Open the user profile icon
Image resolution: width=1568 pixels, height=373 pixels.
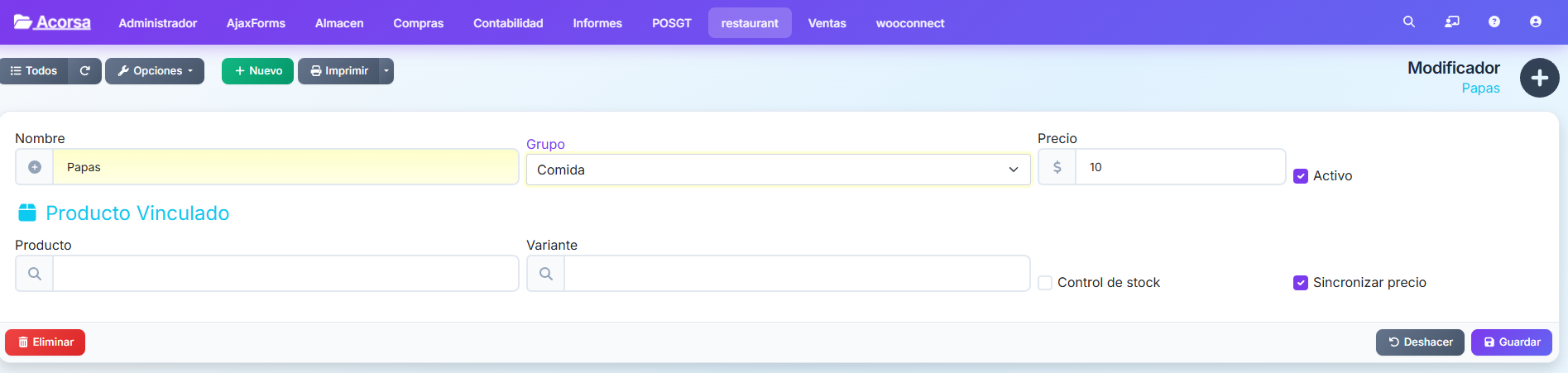[x=1535, y=22]
